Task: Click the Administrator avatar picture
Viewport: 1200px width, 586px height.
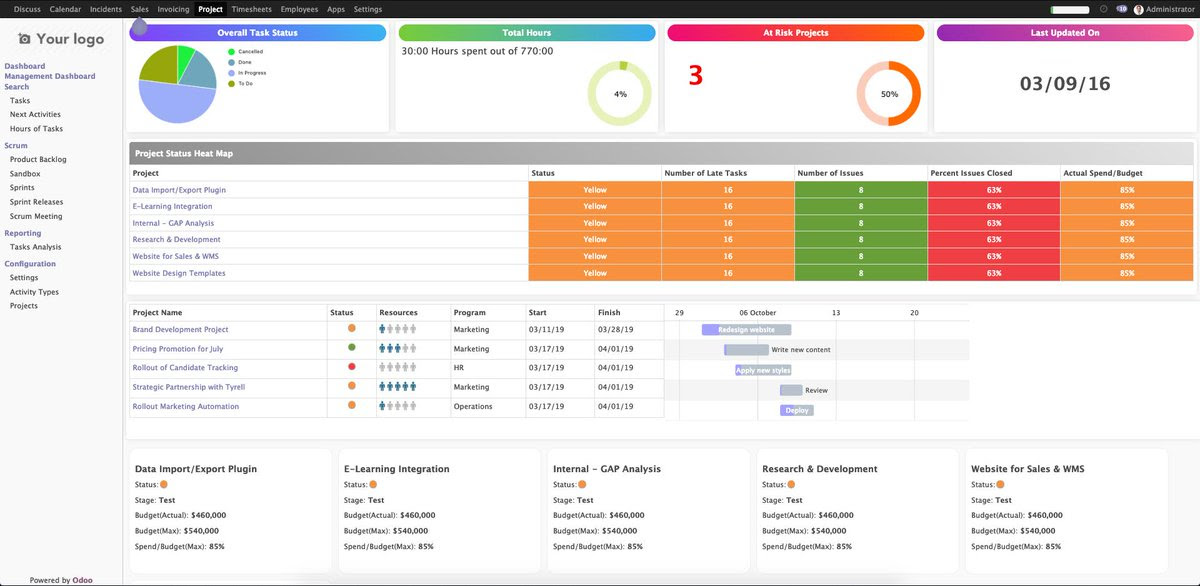Action: coord(1138,9)
